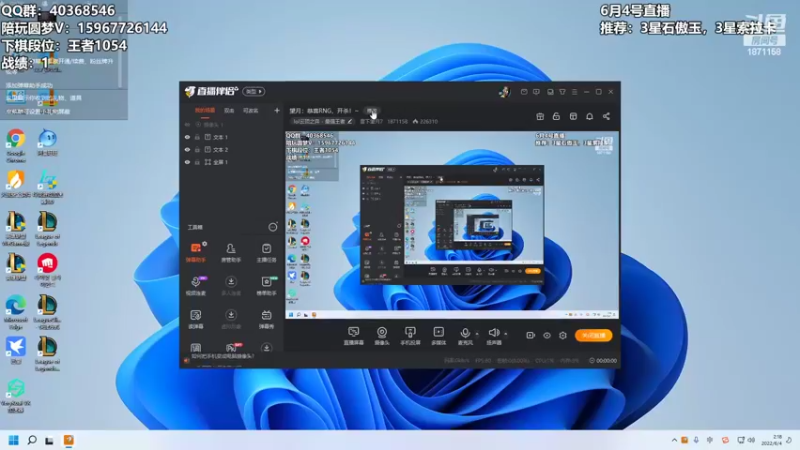The width and height of the screenshot is (800, 450).
Task: Open the settings gear in bottom bar
Action: [563, 335]
